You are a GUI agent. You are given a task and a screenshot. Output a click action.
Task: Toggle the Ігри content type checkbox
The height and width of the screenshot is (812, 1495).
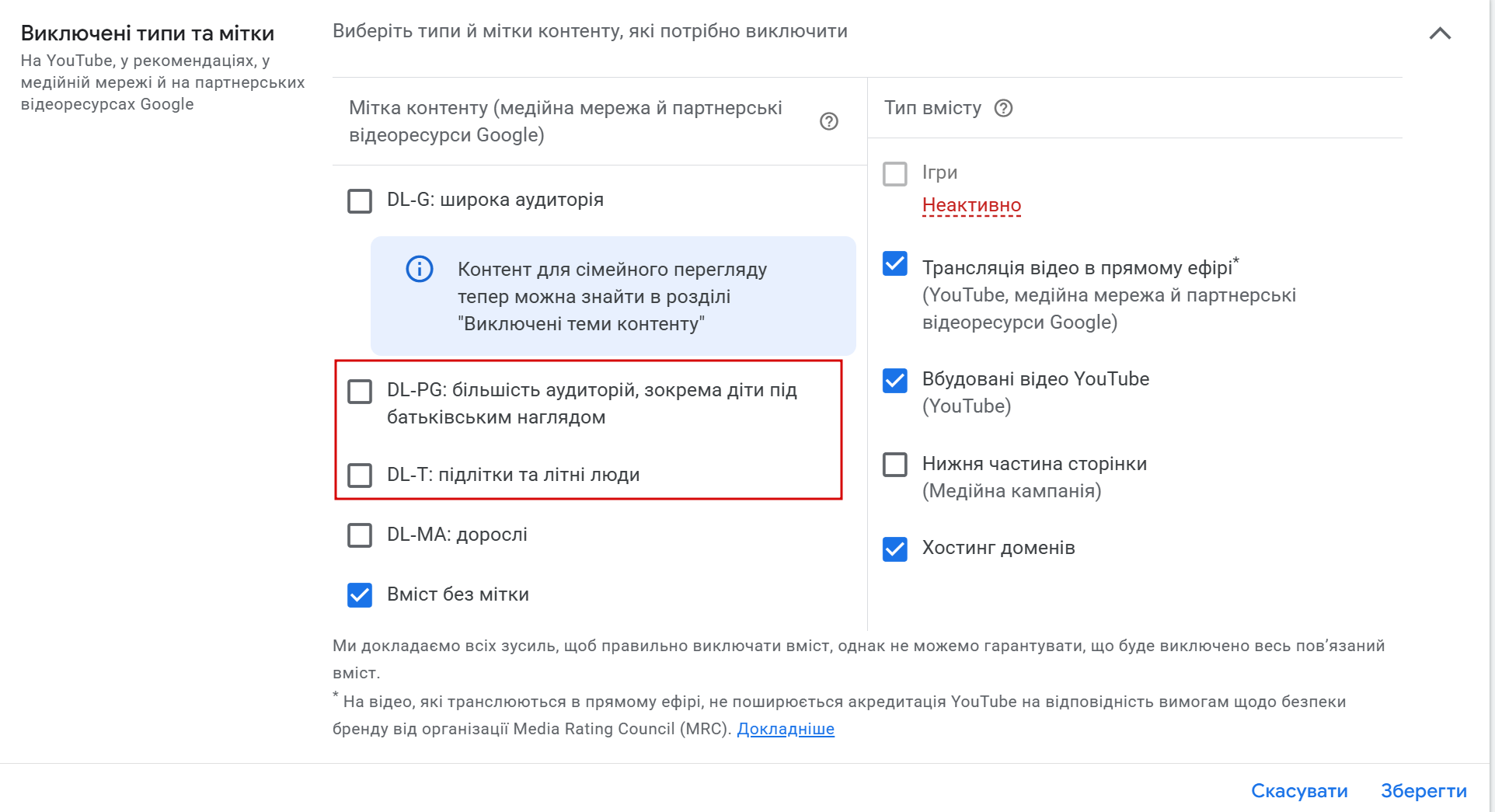click(895, 173)
